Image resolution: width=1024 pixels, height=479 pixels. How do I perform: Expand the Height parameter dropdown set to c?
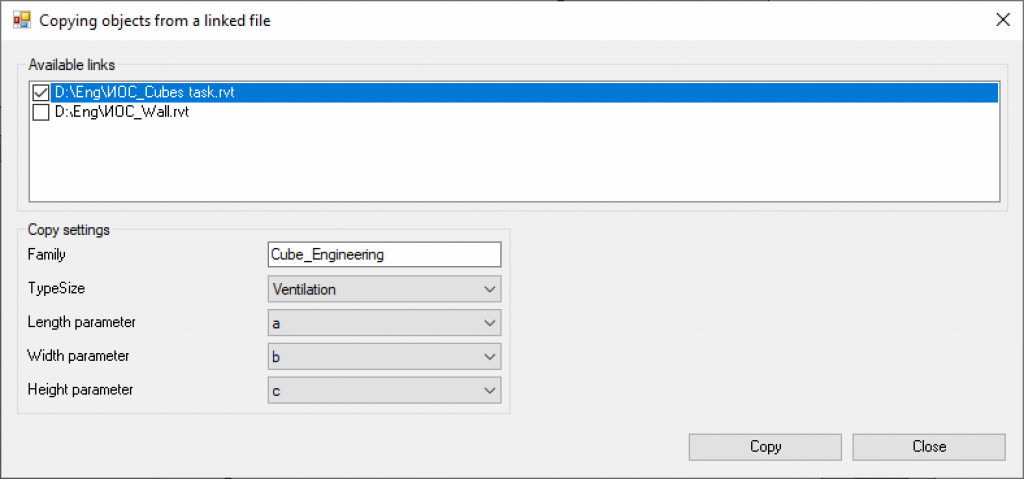click(x=384, y=391)
